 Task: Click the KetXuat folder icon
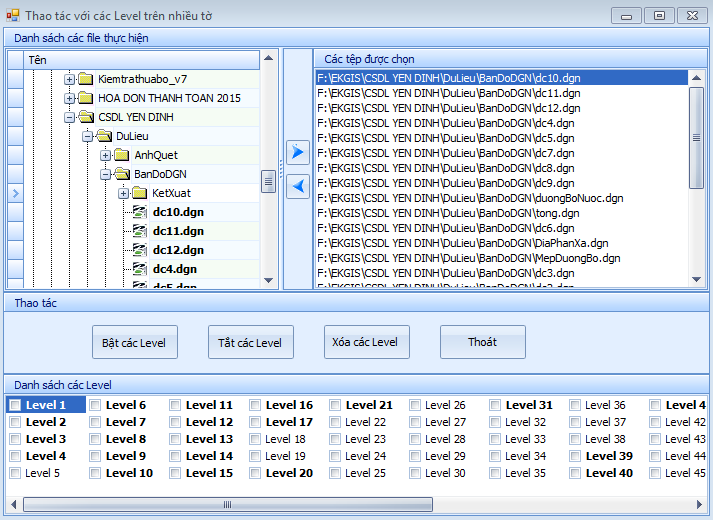click(x=139, y=193)
